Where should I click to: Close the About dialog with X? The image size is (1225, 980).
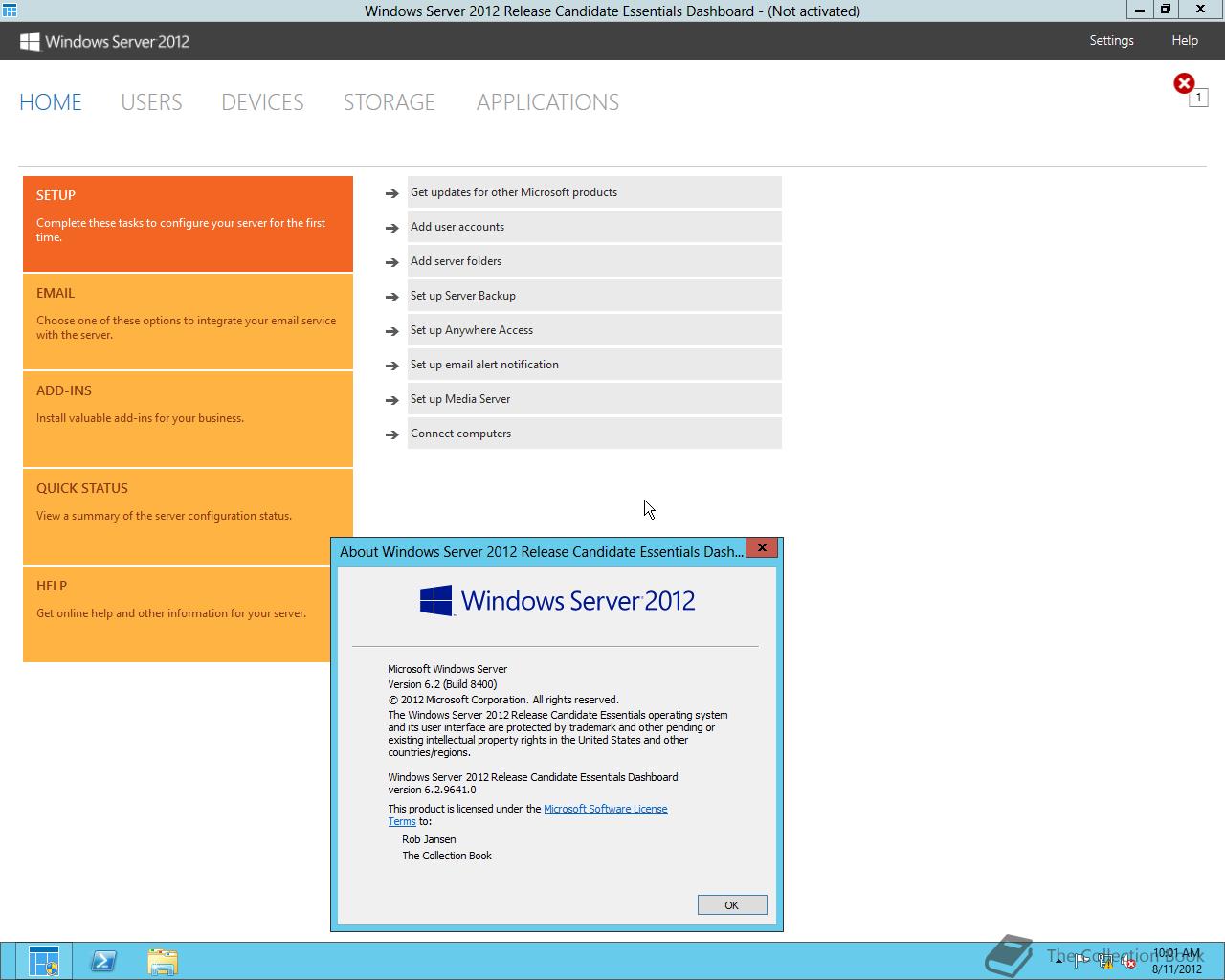click(x=762, y=548)
